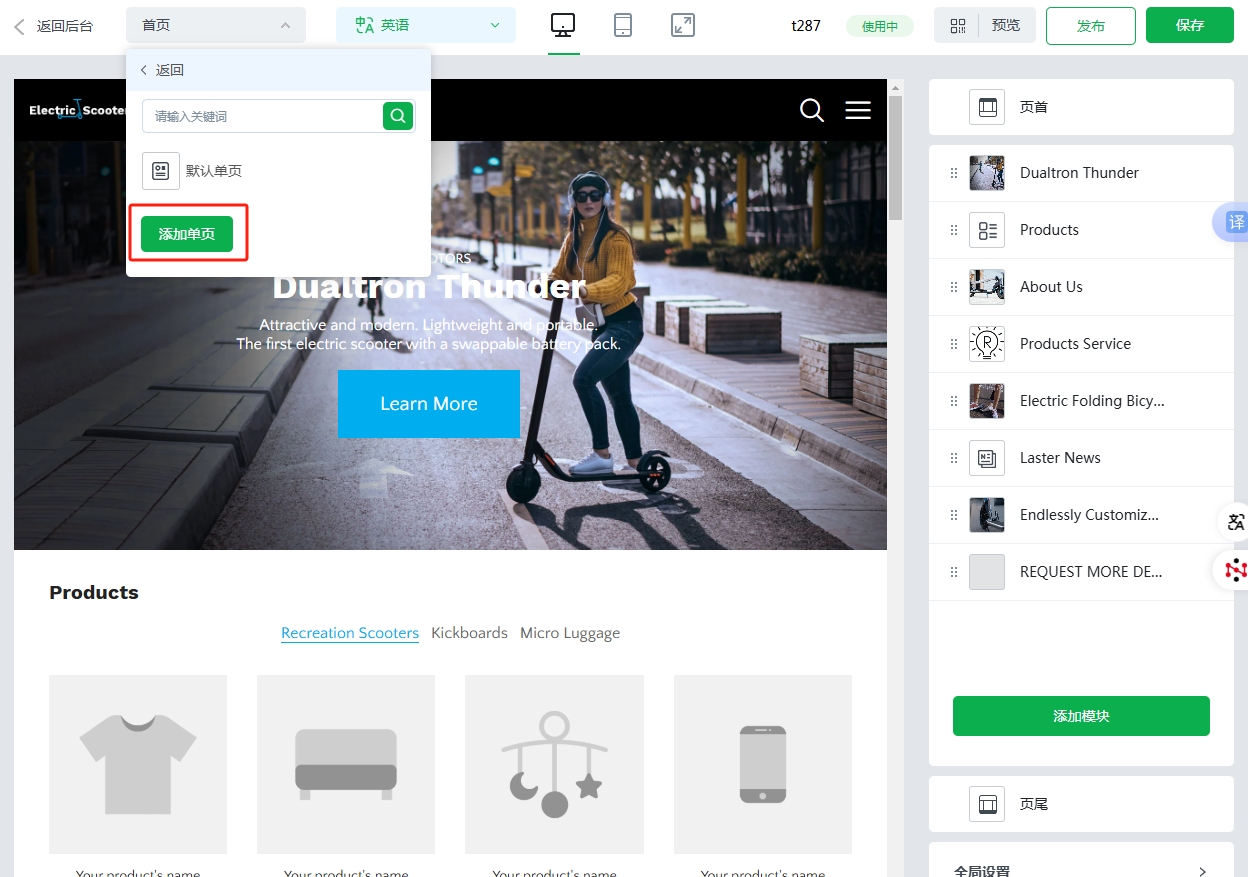The width and height of the screenshot is (1248, 877).
Task: Click the 返回后台 link
Action: coord(65,26)
